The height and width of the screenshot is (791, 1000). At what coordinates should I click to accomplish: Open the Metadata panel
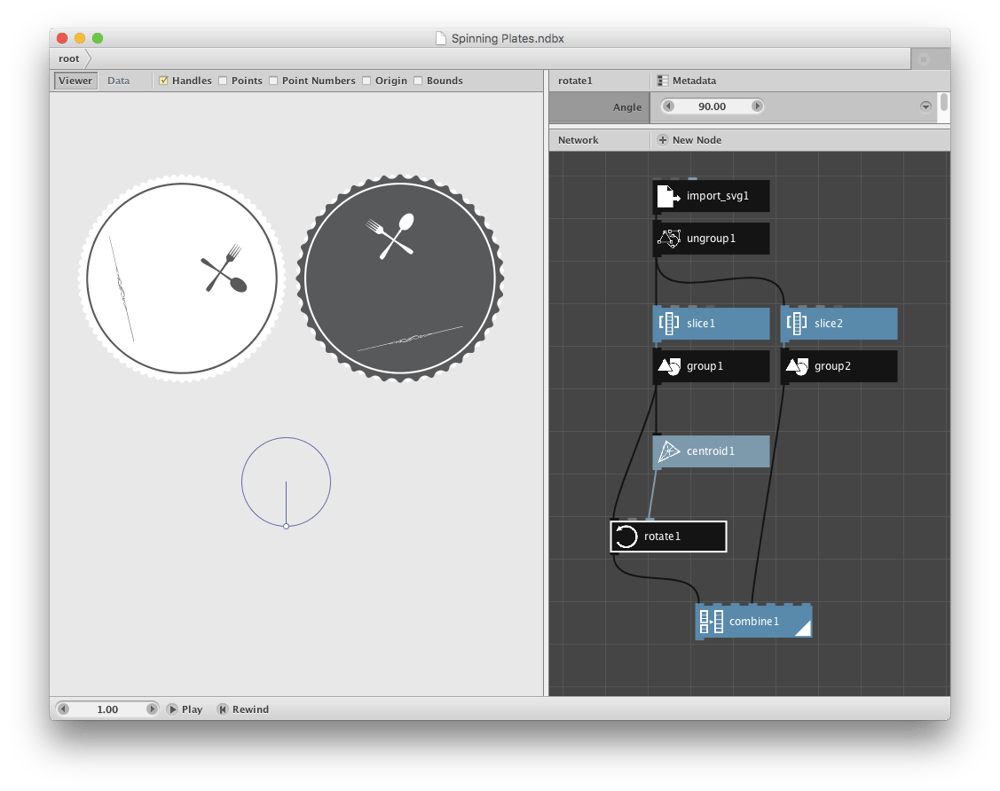(x=687, y=80)
